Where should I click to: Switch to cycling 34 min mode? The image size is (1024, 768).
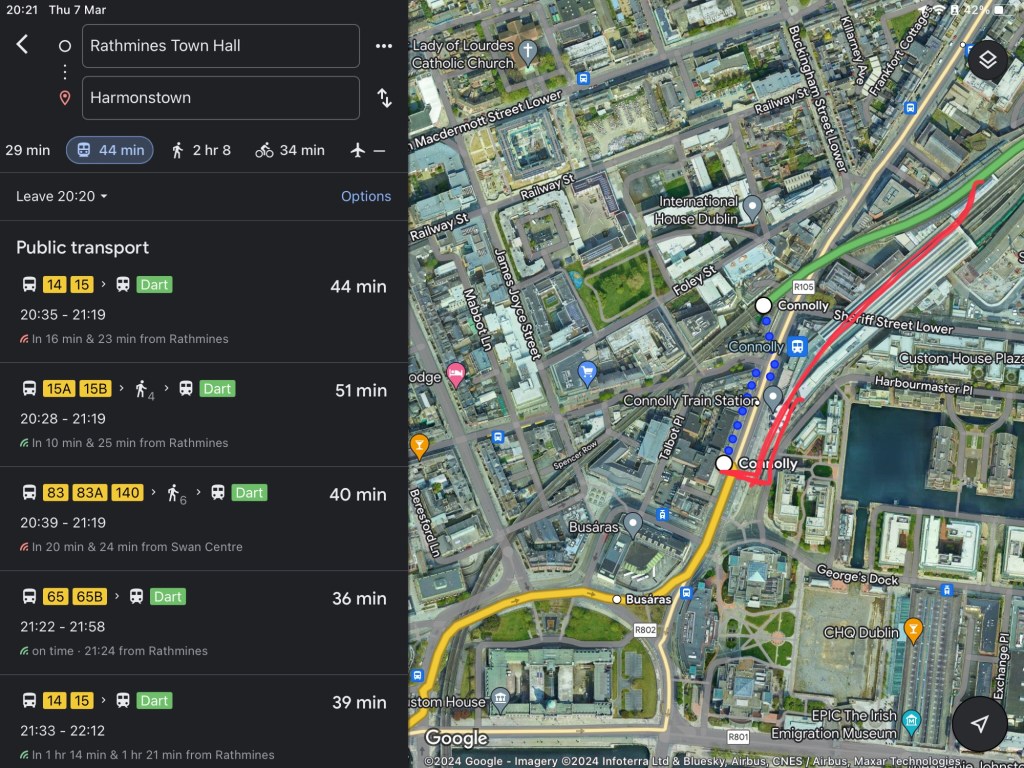[x=290, y=150]
